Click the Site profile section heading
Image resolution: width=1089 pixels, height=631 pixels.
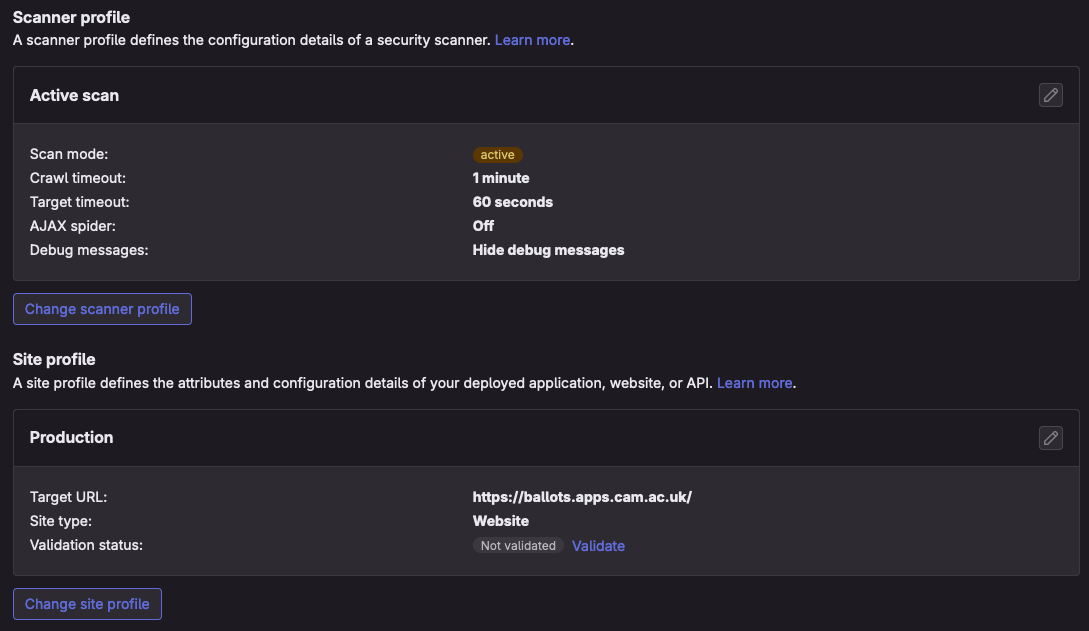click(x=53, y=359)
